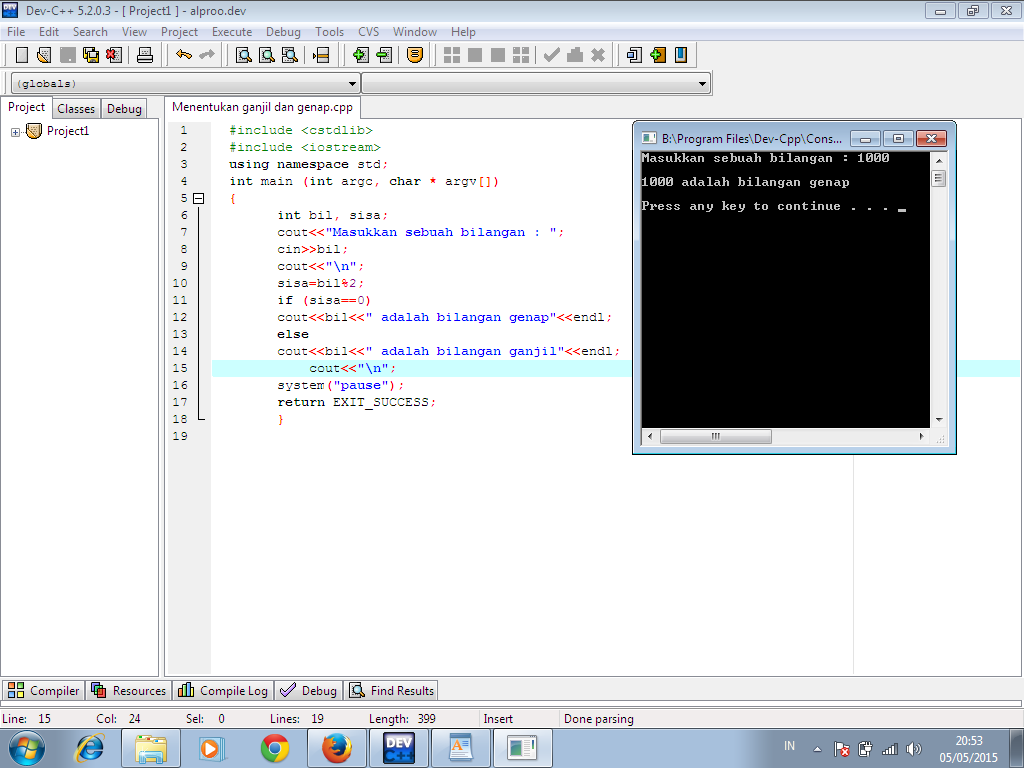Screen dimensions: 1024x768
Task: Show the Find Results panel tab
Action: click(392, 690)
